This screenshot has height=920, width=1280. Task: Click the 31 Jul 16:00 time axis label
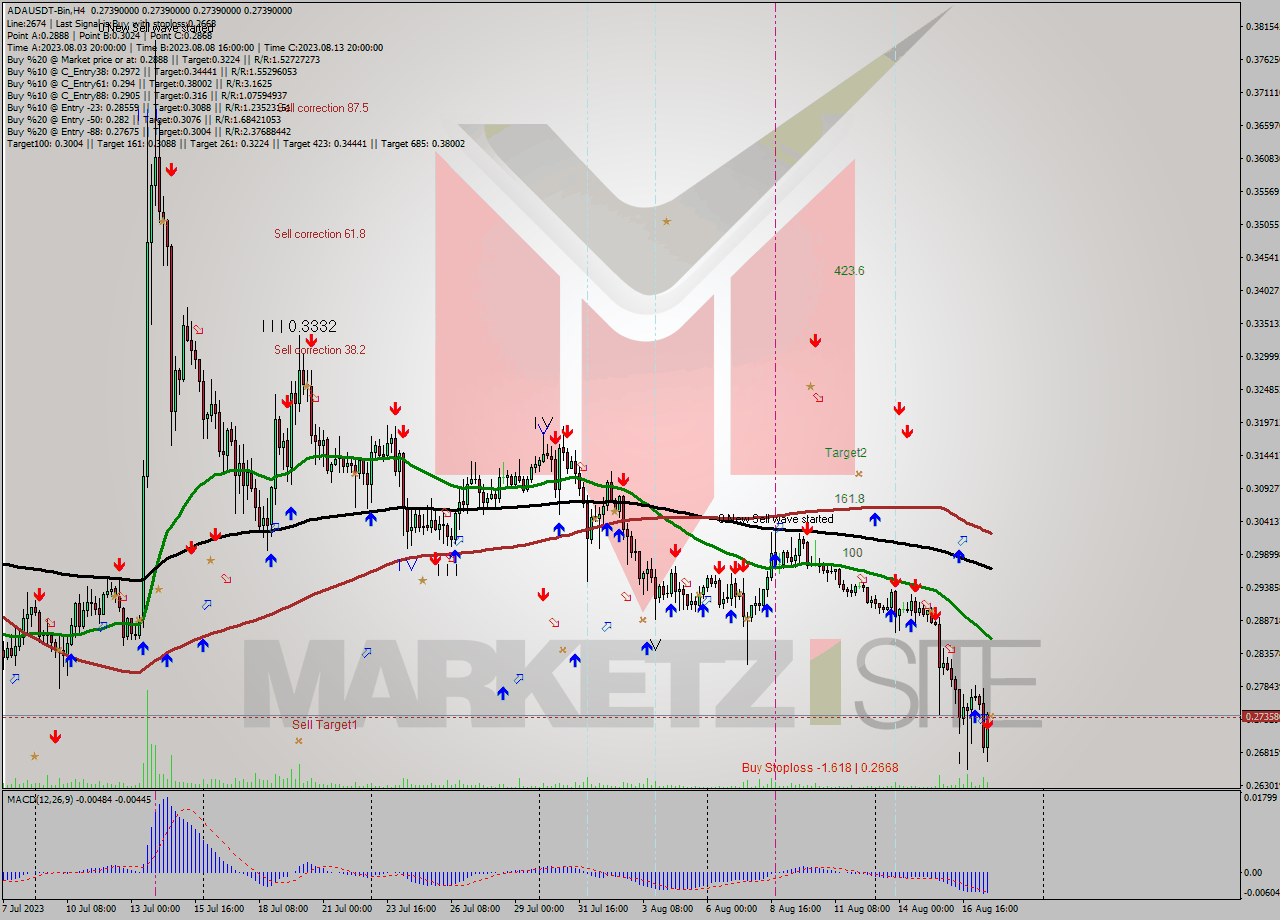coord(603,909)
